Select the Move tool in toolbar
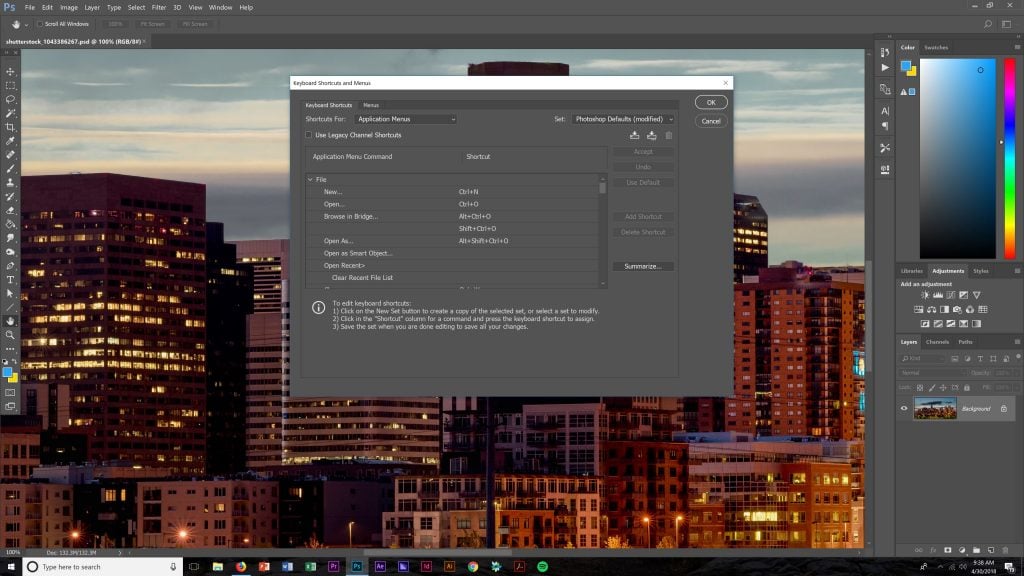The height and width of the screenshot is (576, 1024). point(10,72)
